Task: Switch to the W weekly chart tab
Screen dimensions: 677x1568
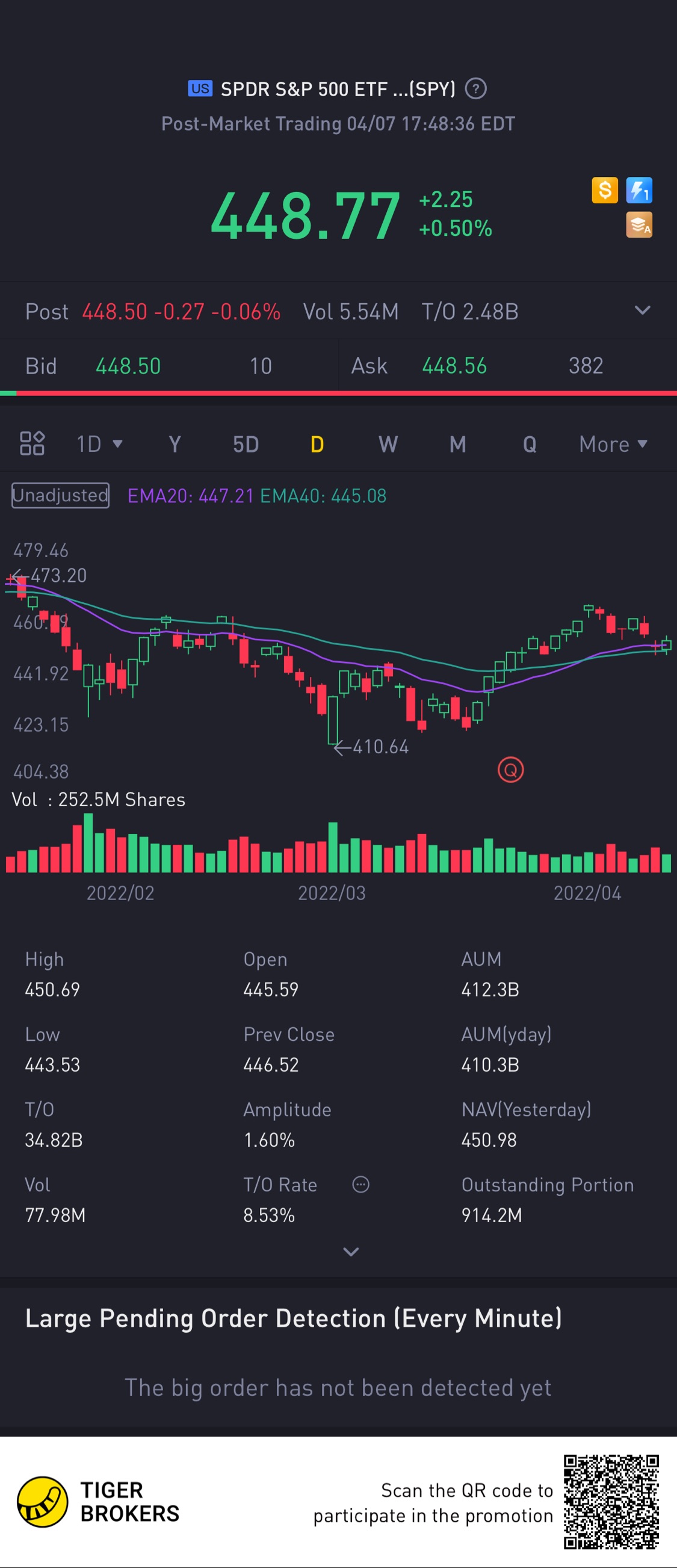Action: tap(388, 445)
